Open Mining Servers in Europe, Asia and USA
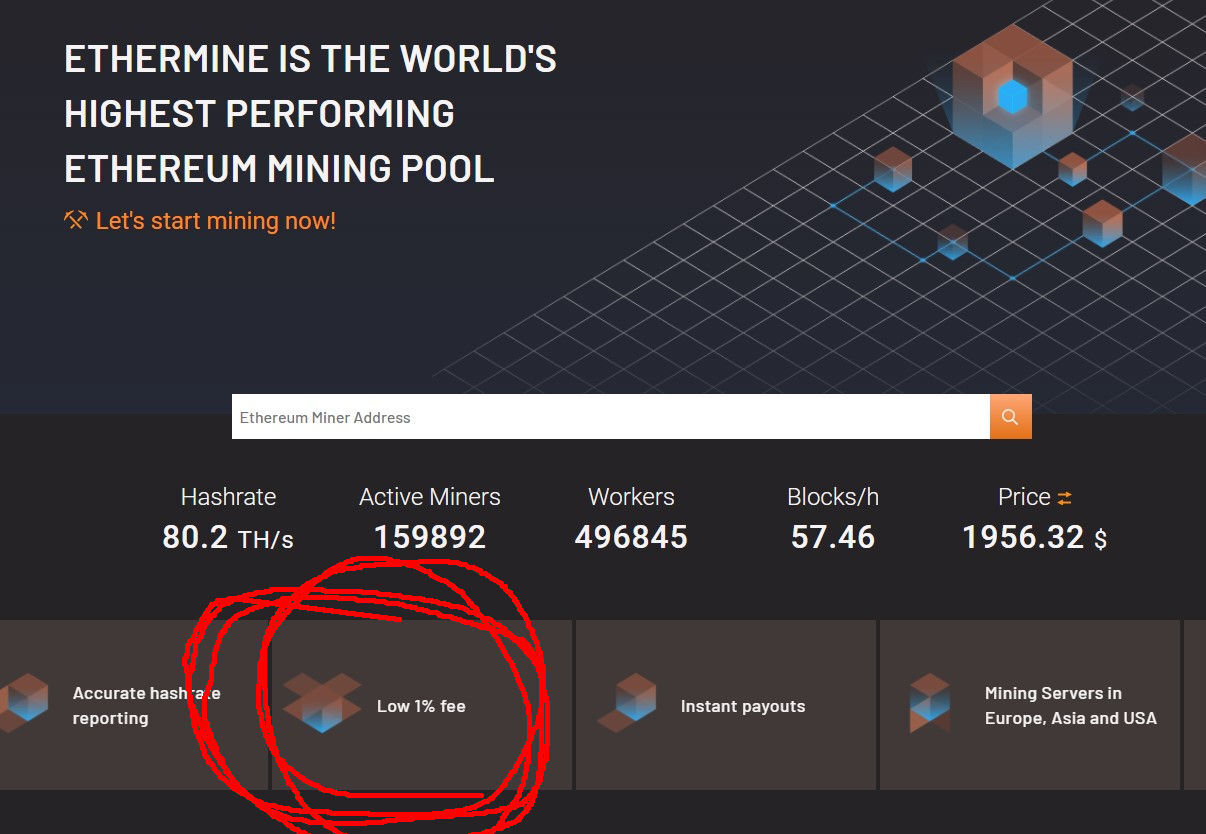 [1030, 705]
